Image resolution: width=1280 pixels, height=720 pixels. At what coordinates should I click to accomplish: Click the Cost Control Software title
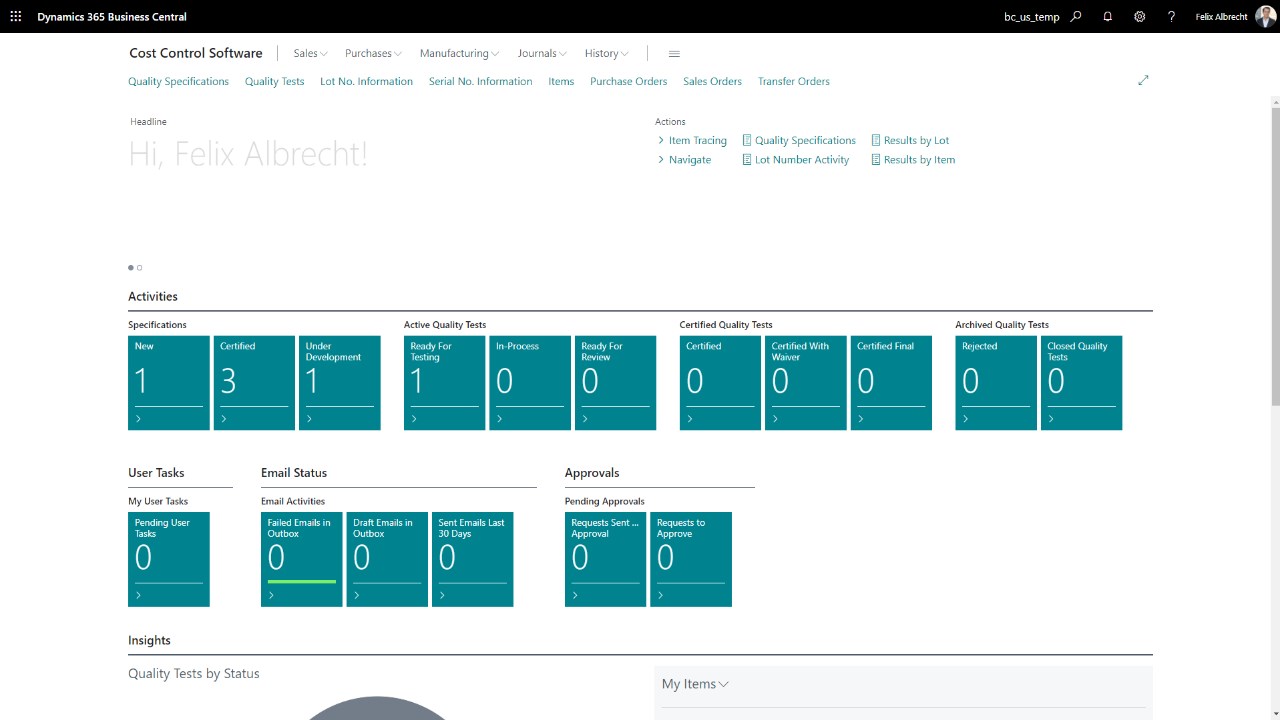196,53
